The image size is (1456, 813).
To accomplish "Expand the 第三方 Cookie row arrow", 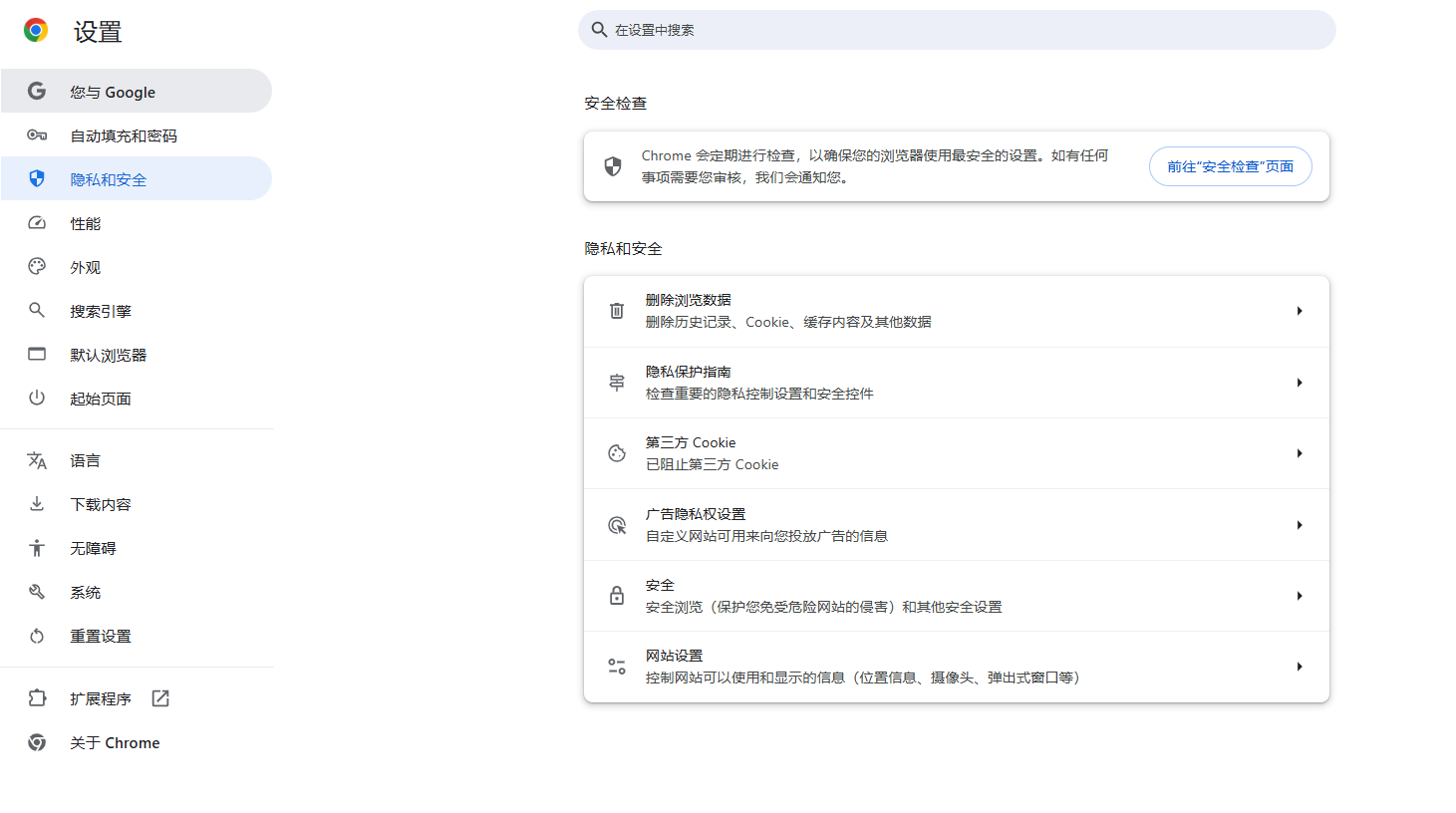I will point(1300,453).
